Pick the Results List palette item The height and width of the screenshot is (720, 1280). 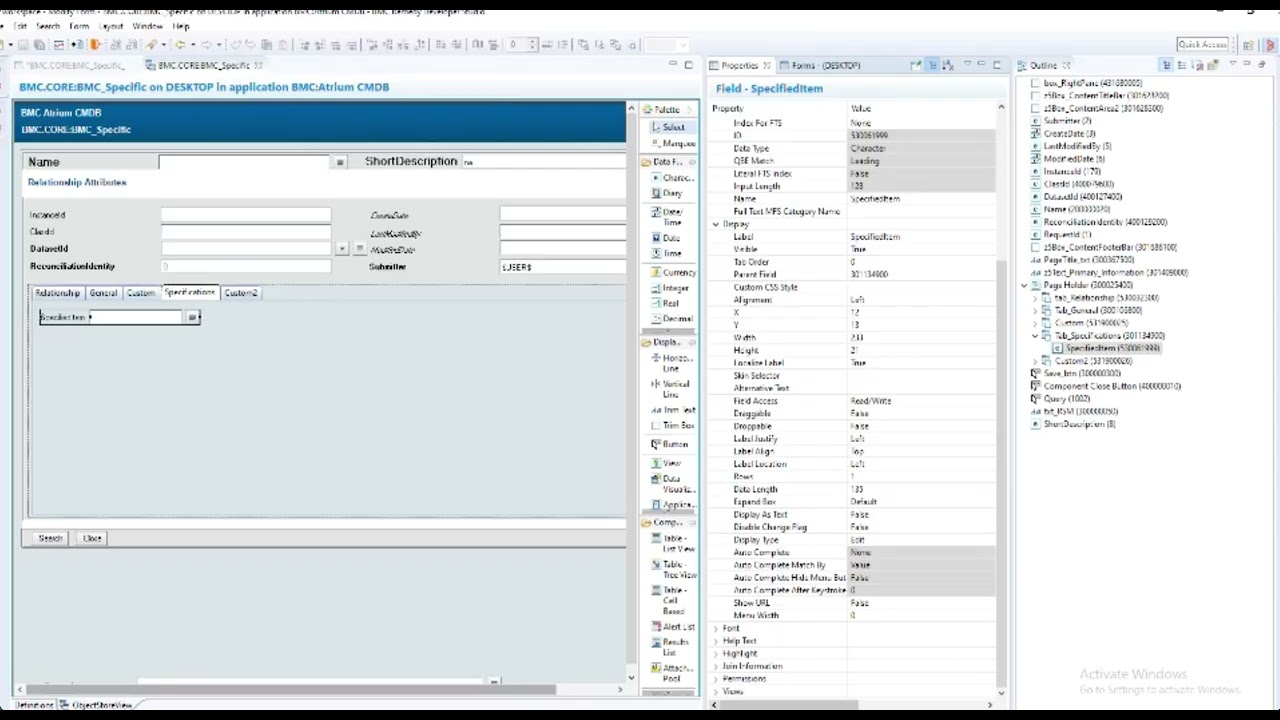tap(672, 647)
